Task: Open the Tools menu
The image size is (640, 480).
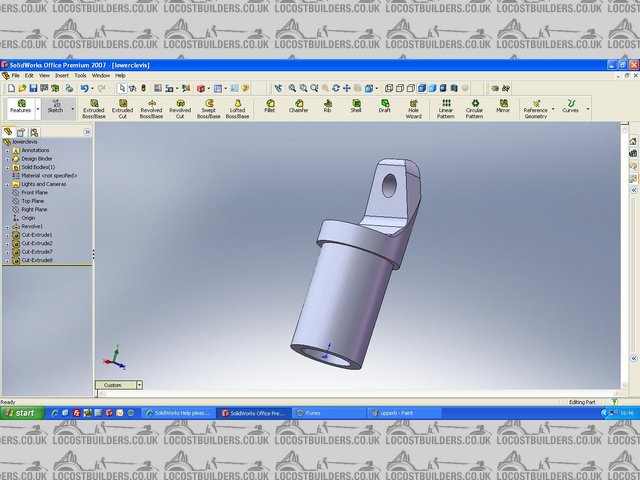Action: pos(80,75)
